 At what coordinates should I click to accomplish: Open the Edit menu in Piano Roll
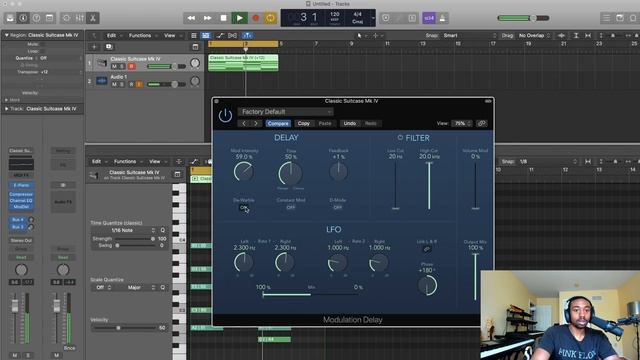point(96,162)
